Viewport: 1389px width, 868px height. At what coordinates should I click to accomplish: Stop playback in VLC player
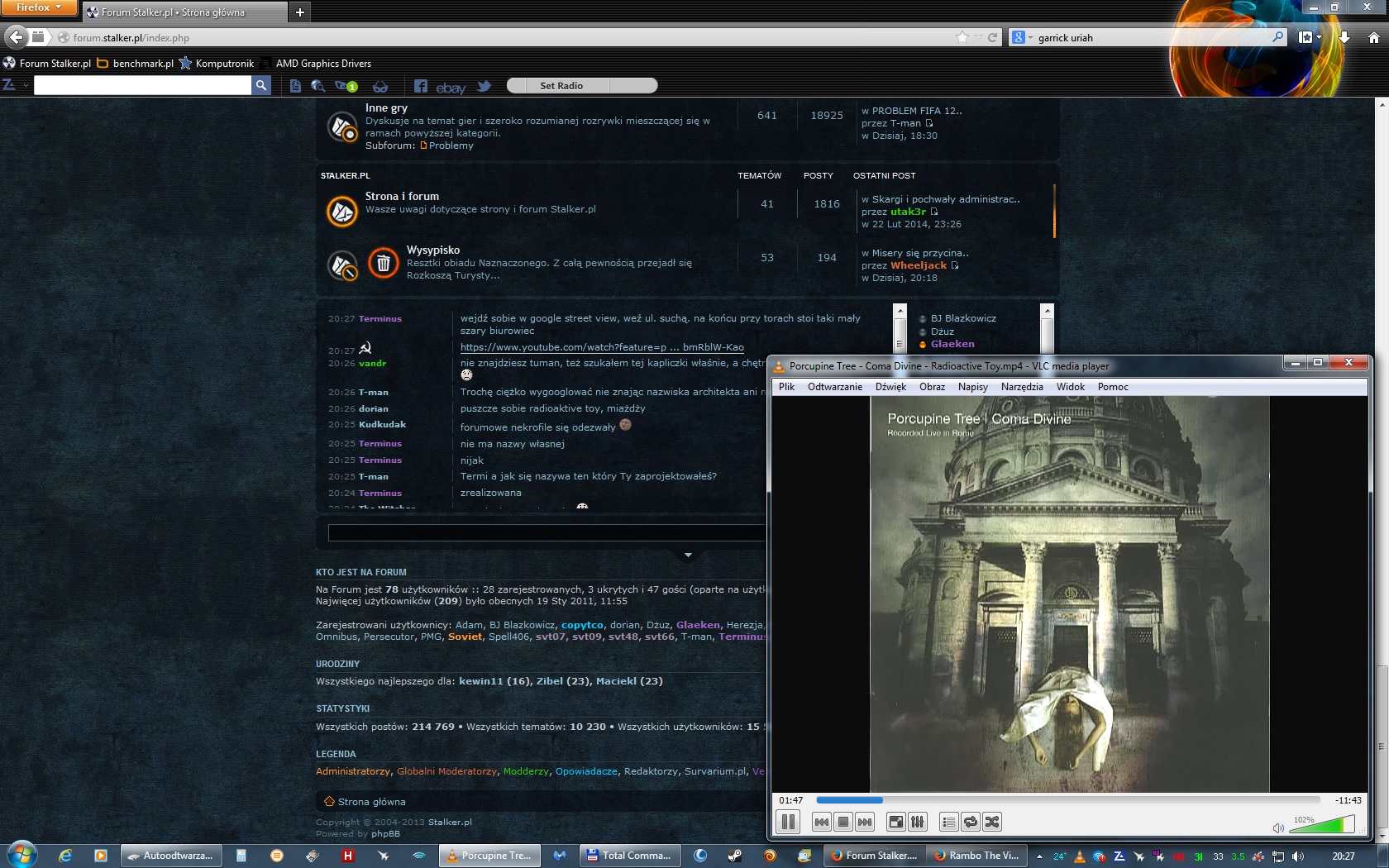tap(842, 822)
